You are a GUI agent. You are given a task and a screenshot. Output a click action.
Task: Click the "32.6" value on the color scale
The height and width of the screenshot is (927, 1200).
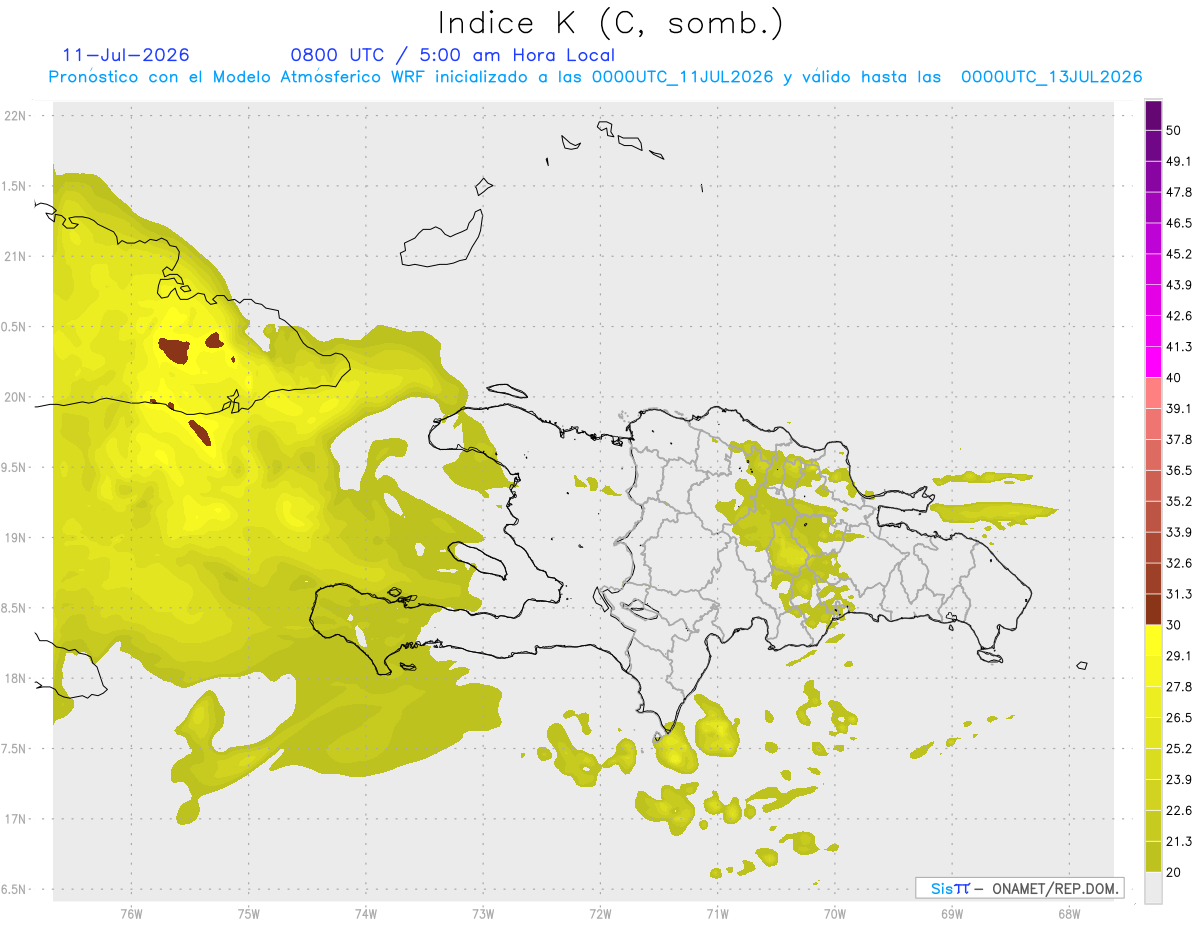click(x=1179, y=563)
